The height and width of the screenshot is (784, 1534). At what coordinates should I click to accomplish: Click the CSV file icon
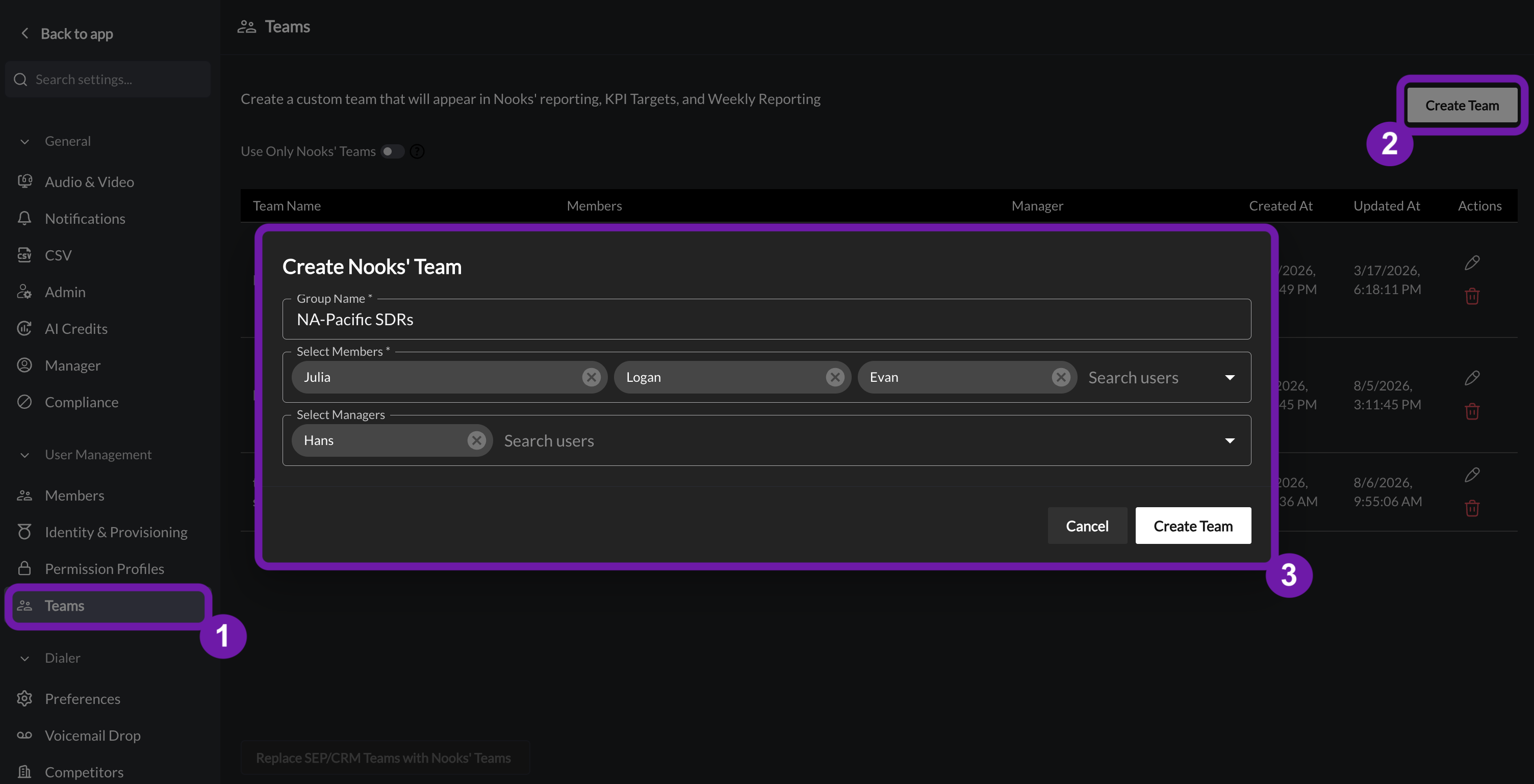(x=24, y=255)
